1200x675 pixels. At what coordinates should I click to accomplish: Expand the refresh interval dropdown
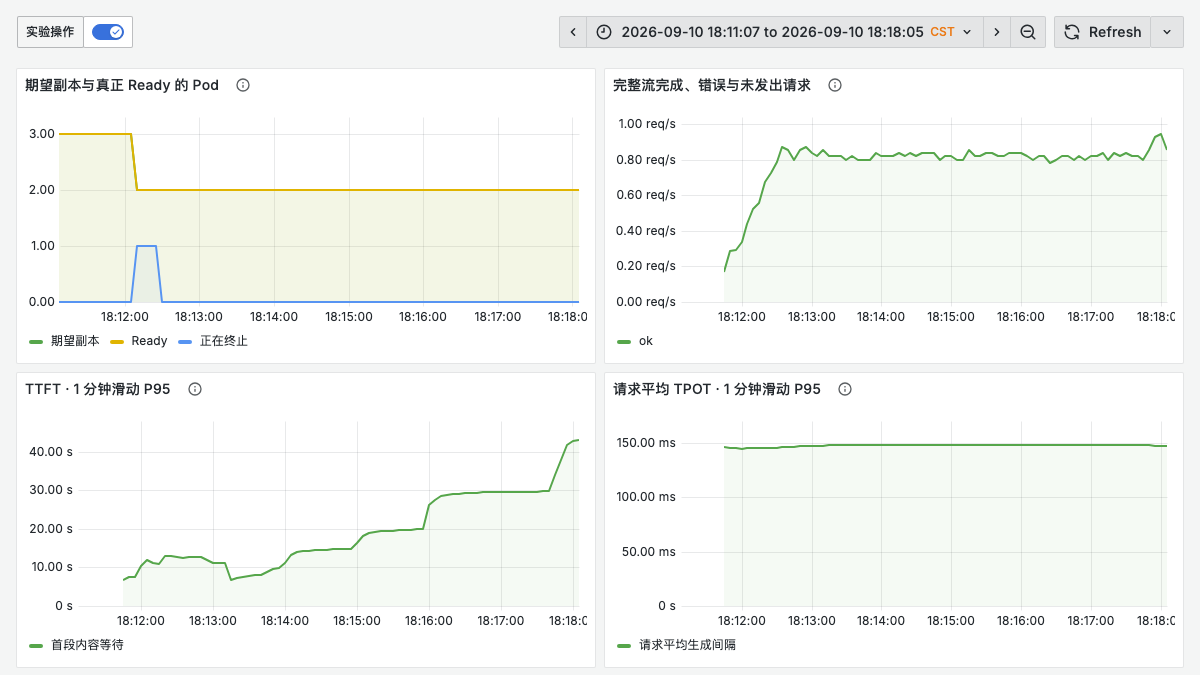(x=1167, y=32)
